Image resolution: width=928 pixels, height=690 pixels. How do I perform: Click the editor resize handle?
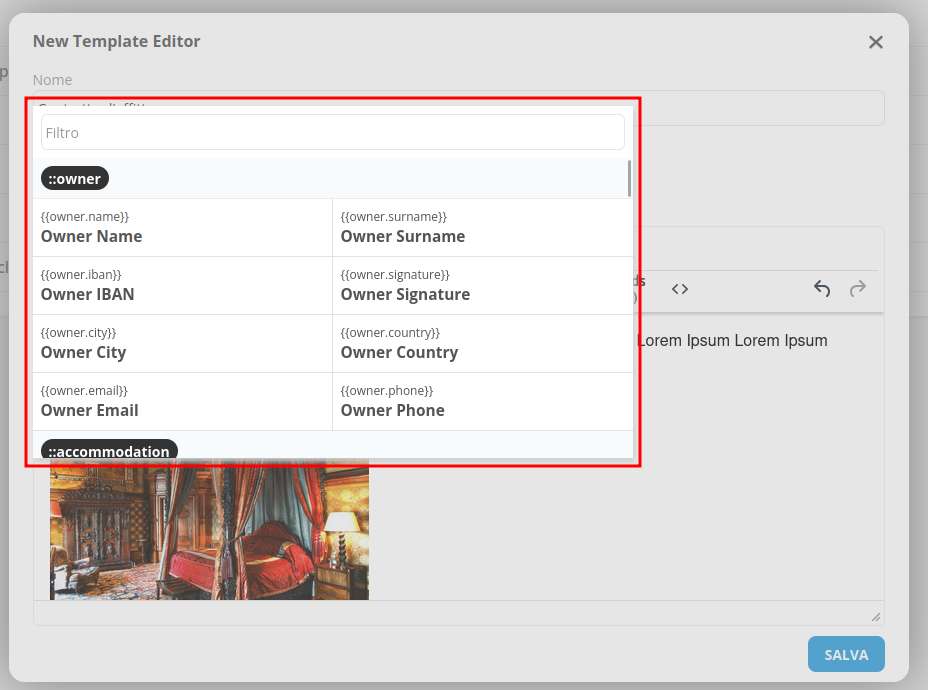[876, 617]
